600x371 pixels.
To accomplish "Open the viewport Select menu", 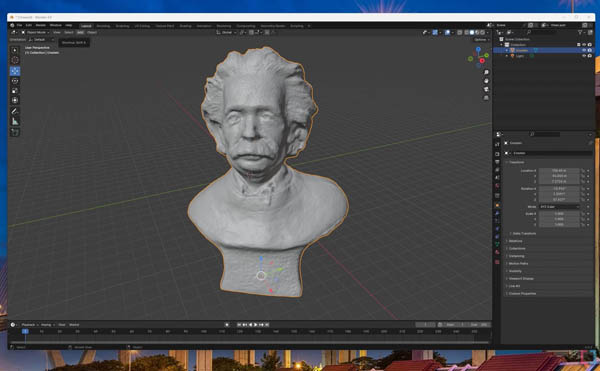I will pyautogui.click(x=69, y=33).
